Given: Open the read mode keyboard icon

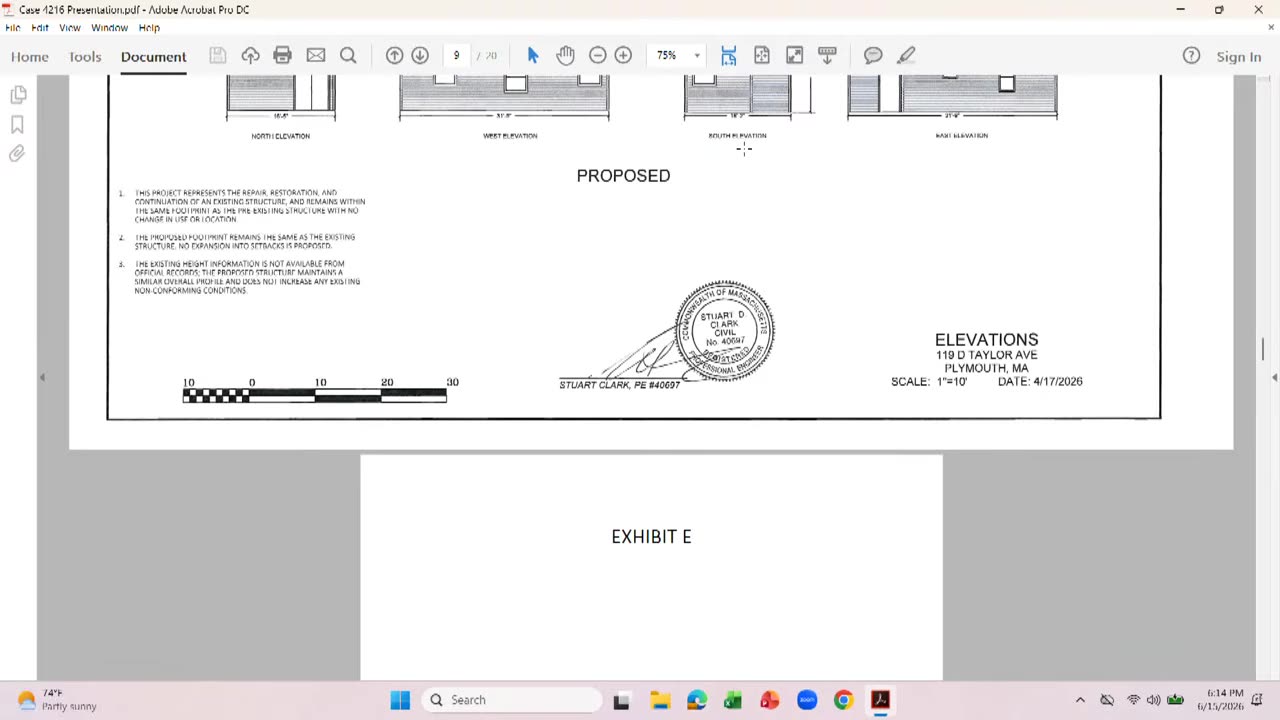Looking at the screenshot, I should pyautogui.click(x=827, y=55).
